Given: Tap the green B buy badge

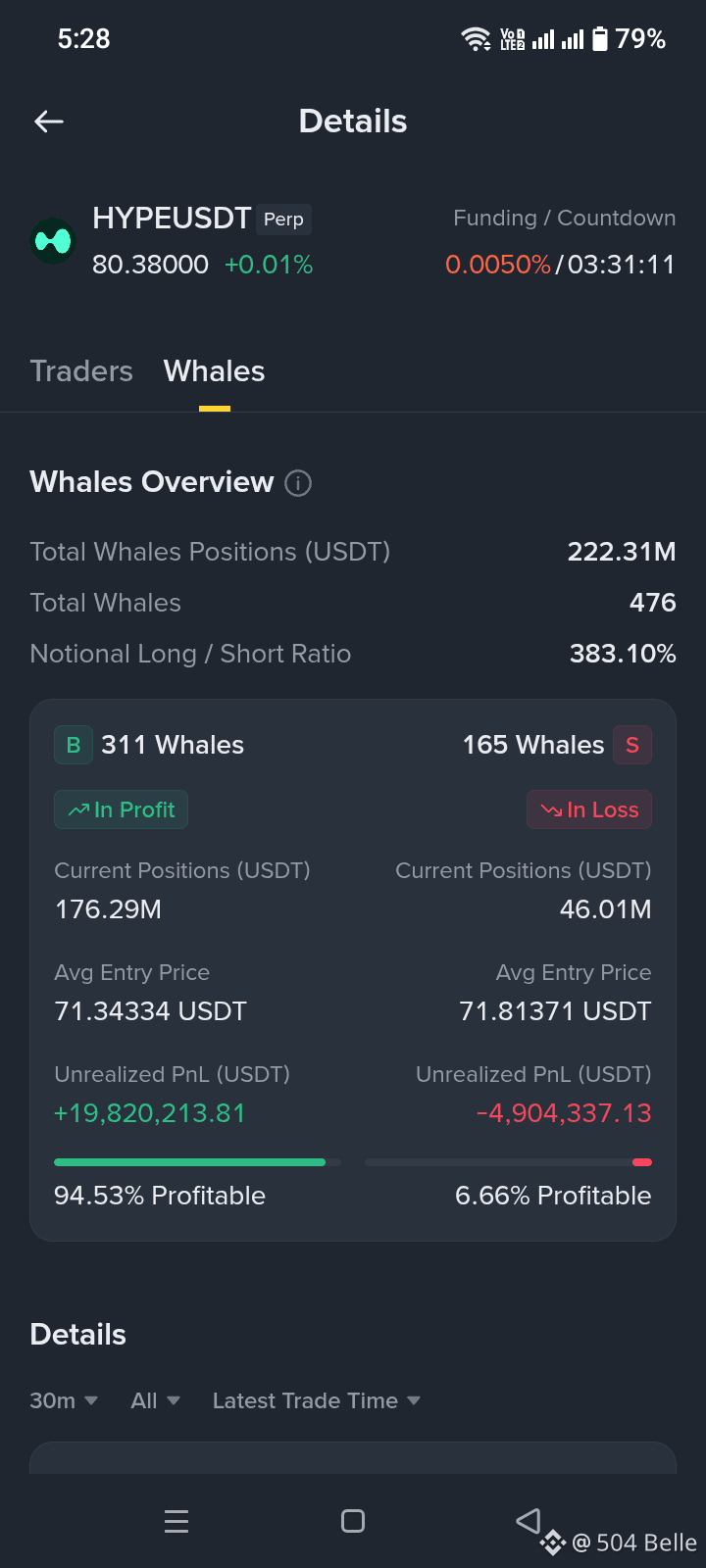Looking at the screenshot, I should [74, 745].
